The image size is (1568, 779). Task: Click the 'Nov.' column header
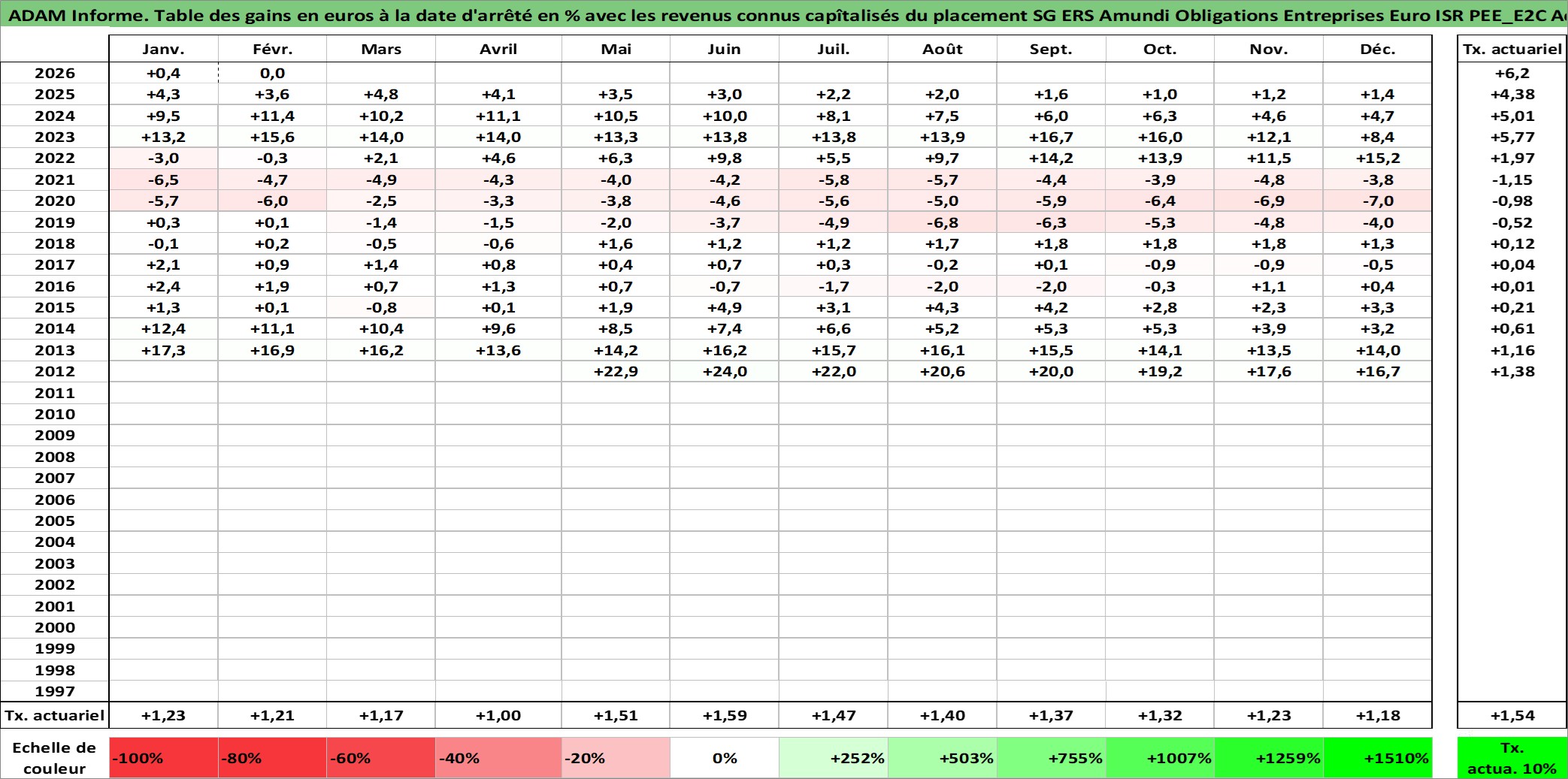[1269, 49]
